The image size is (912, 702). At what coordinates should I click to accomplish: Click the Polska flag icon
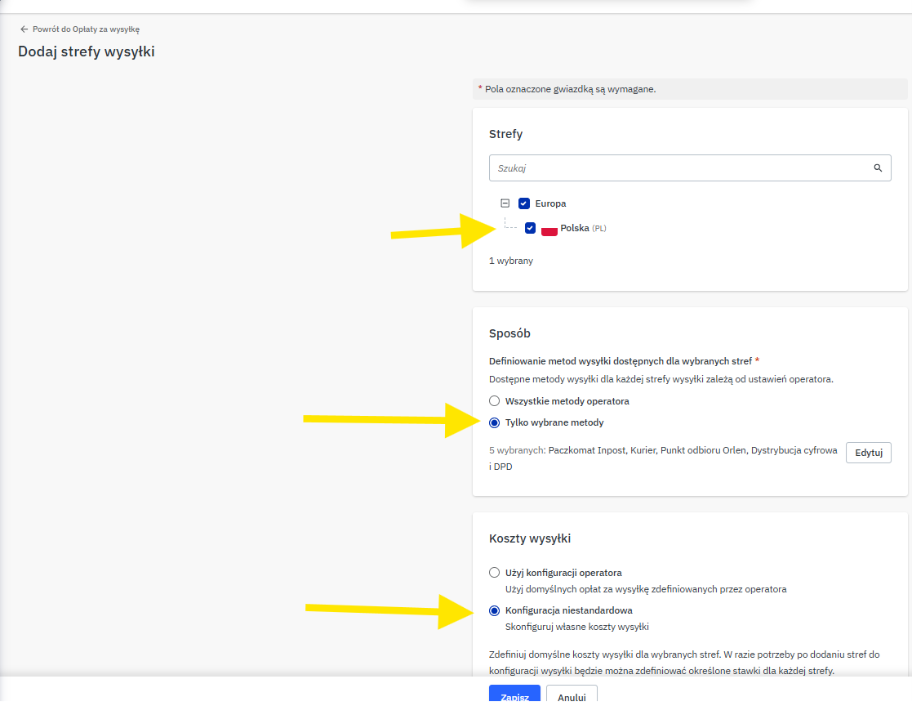(x=549, y=229)
